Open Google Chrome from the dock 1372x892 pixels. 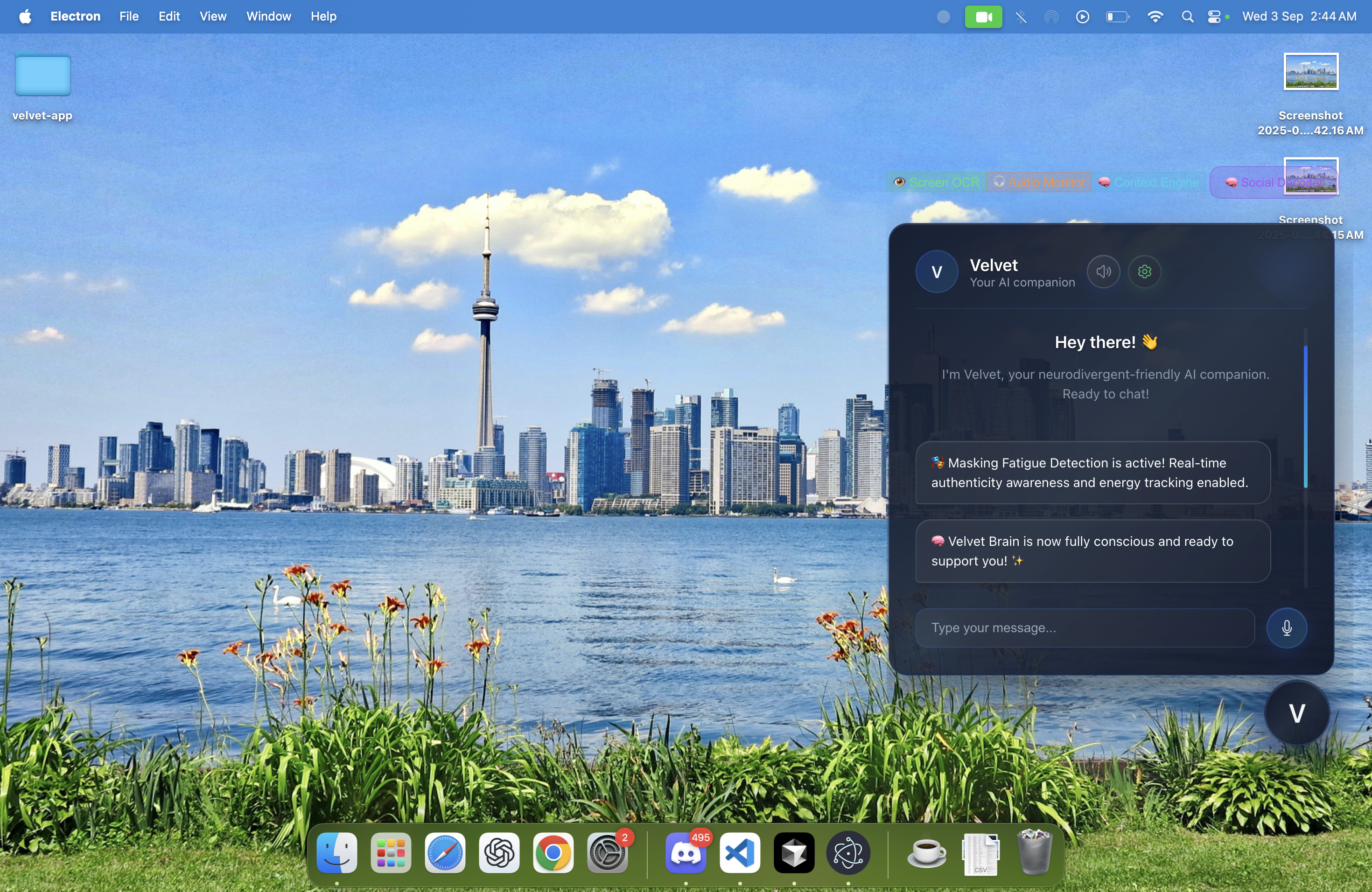(553, 853)
